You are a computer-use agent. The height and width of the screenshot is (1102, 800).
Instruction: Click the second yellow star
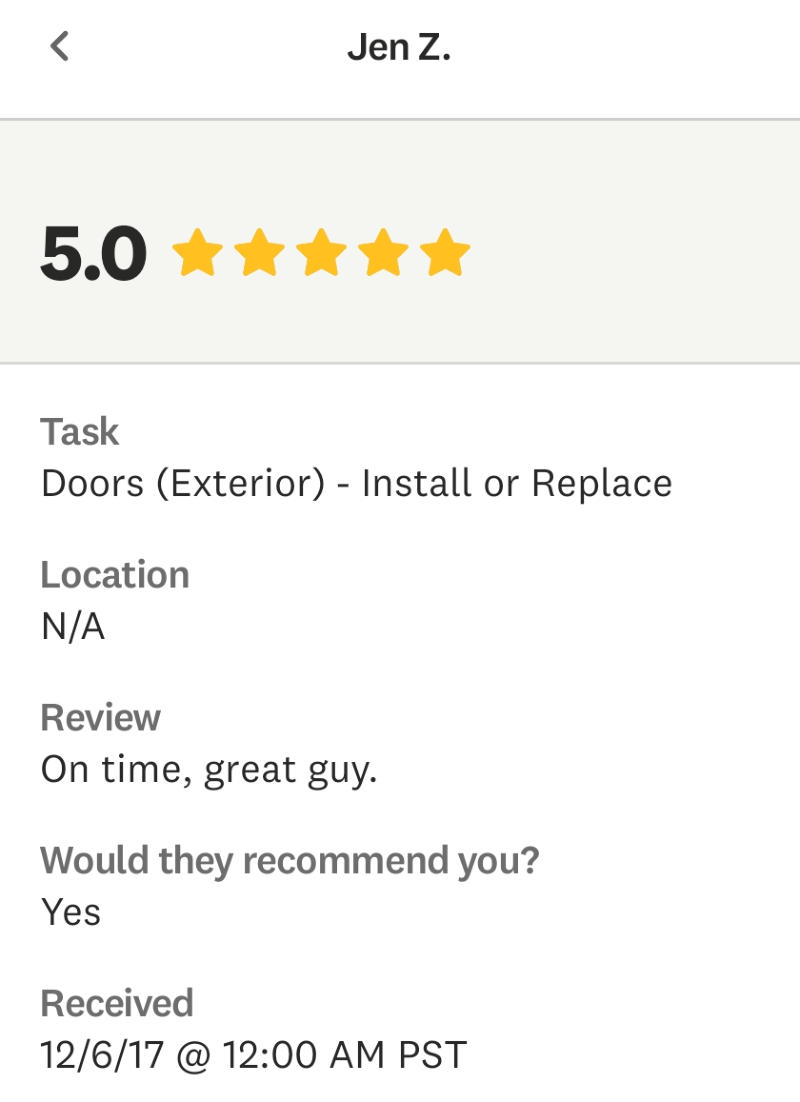(x=259, y=252)
